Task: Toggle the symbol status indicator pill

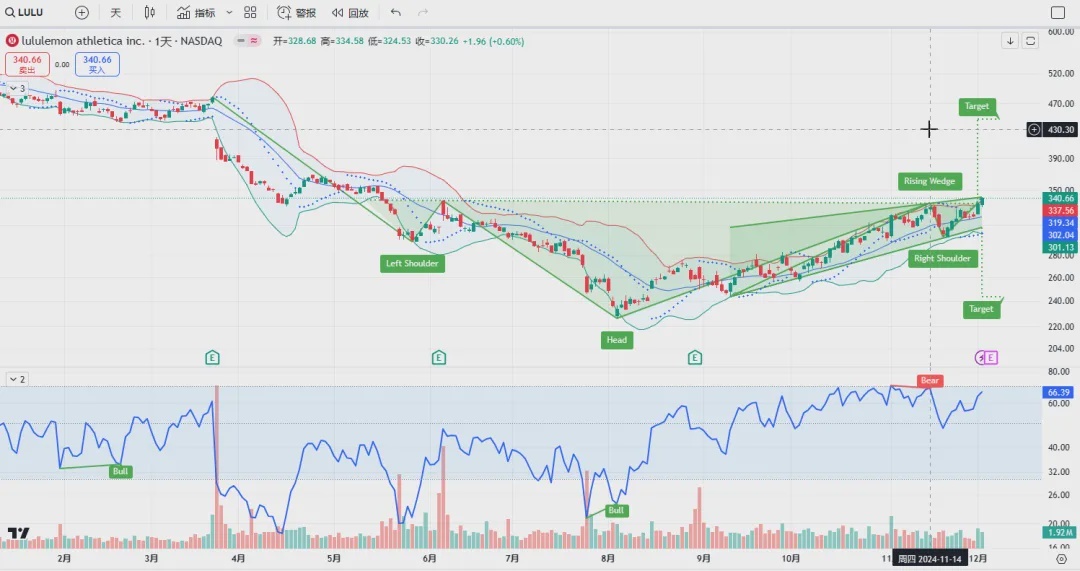Action: [247, 41]
